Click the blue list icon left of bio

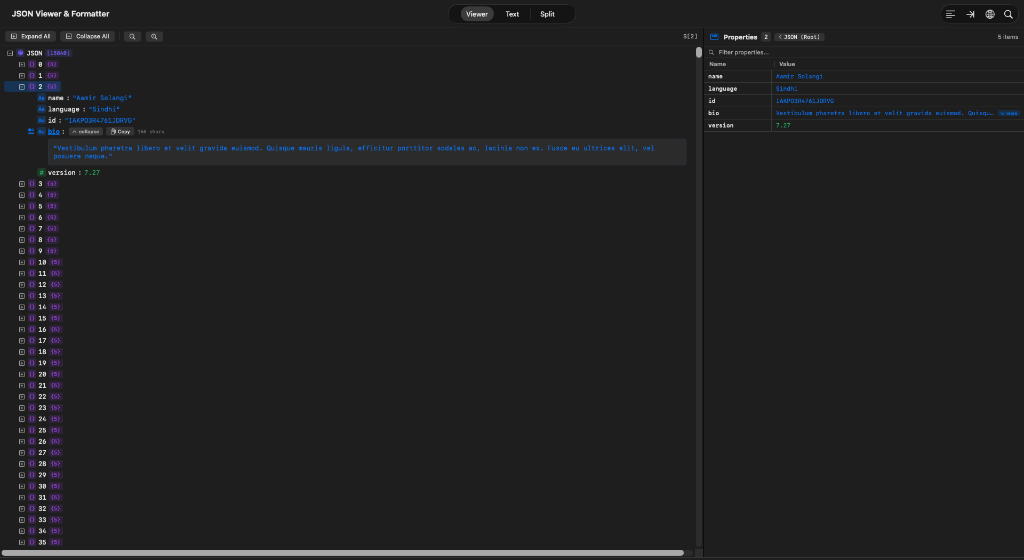coord(31,131)
